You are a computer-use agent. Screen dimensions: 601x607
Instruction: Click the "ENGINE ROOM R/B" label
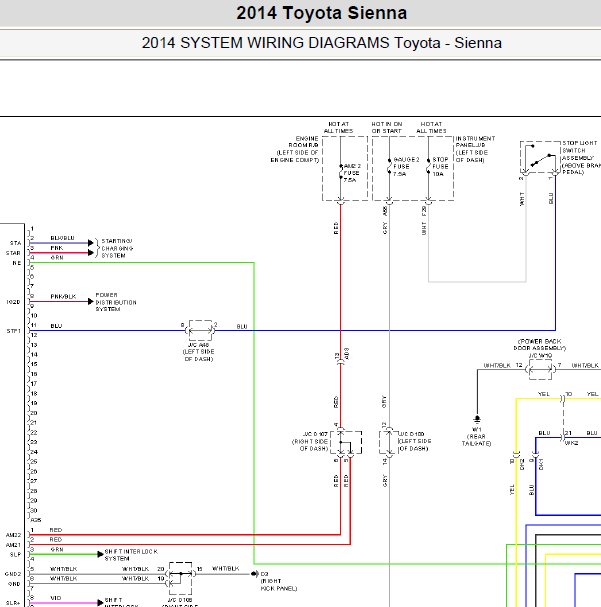pyautogui.click(x=295, y=149)
